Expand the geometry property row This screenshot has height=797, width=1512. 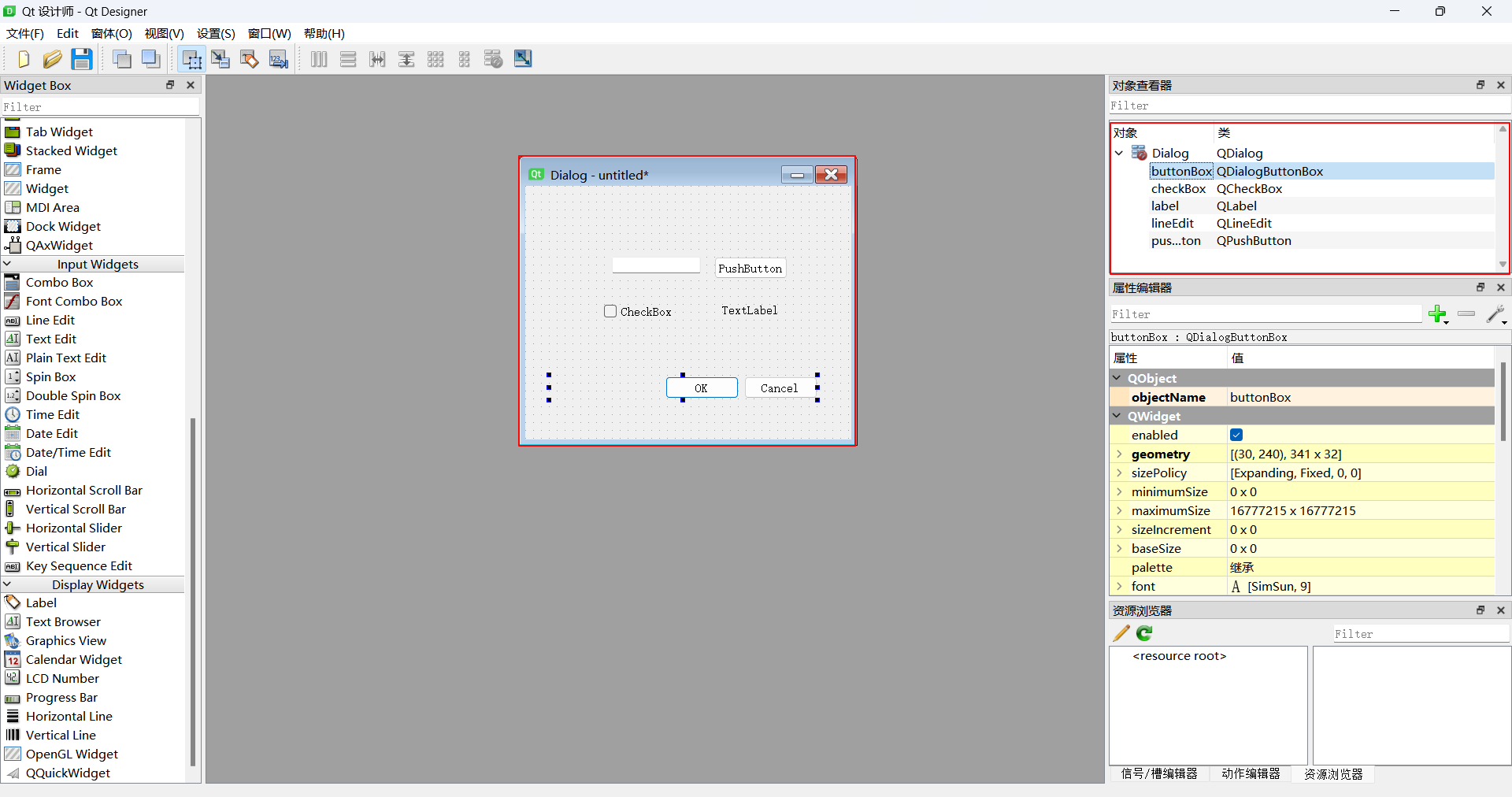click(1119, 454)
